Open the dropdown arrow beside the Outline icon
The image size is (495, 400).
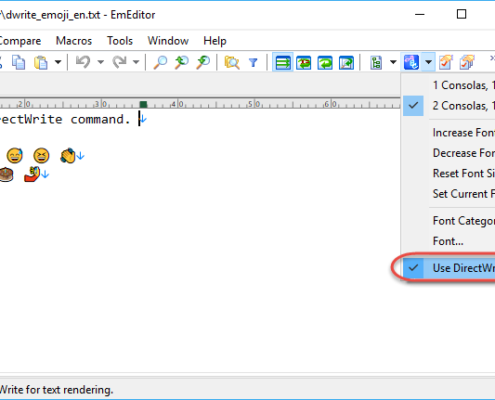393,62
